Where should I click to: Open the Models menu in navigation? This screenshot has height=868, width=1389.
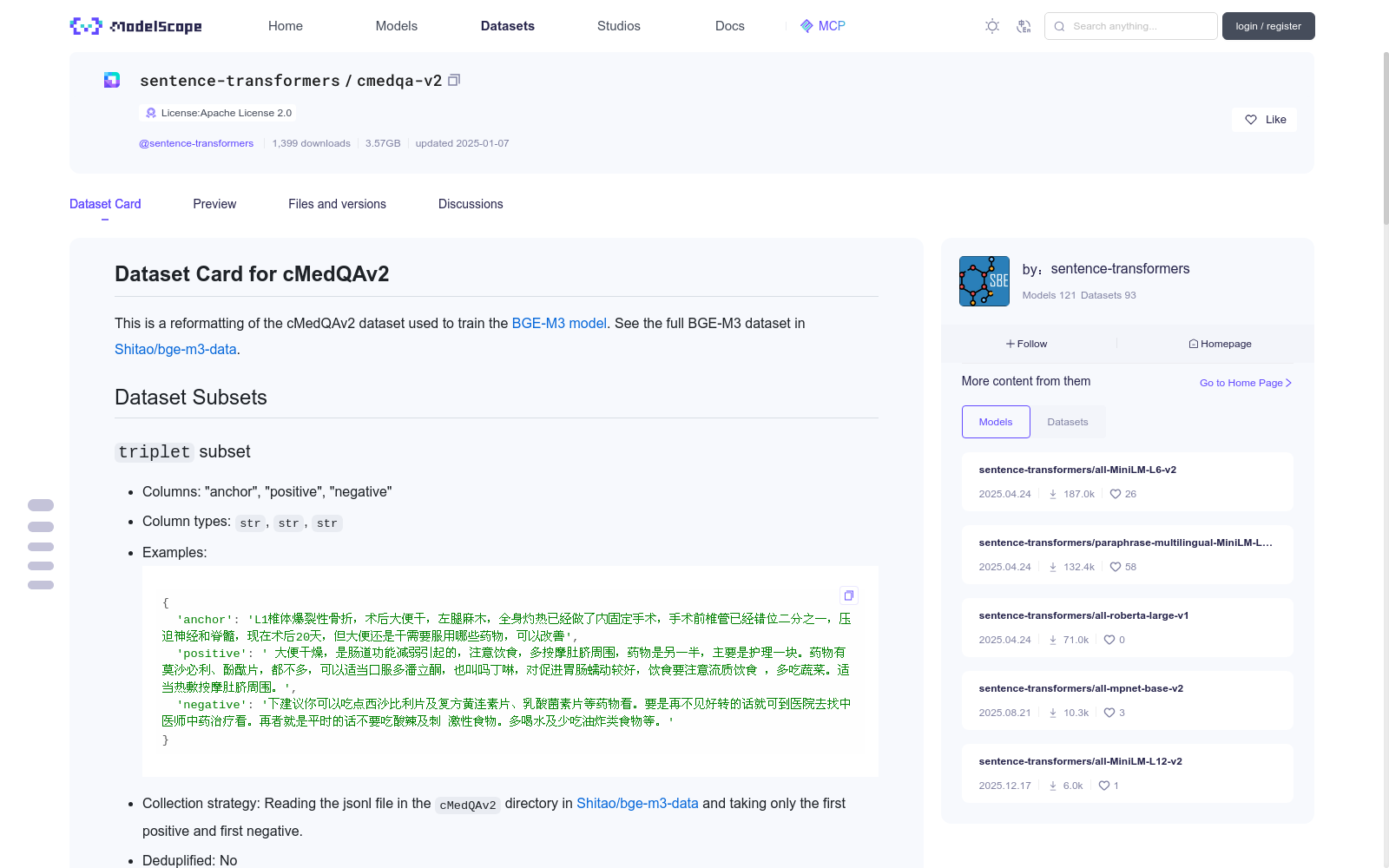397,26
